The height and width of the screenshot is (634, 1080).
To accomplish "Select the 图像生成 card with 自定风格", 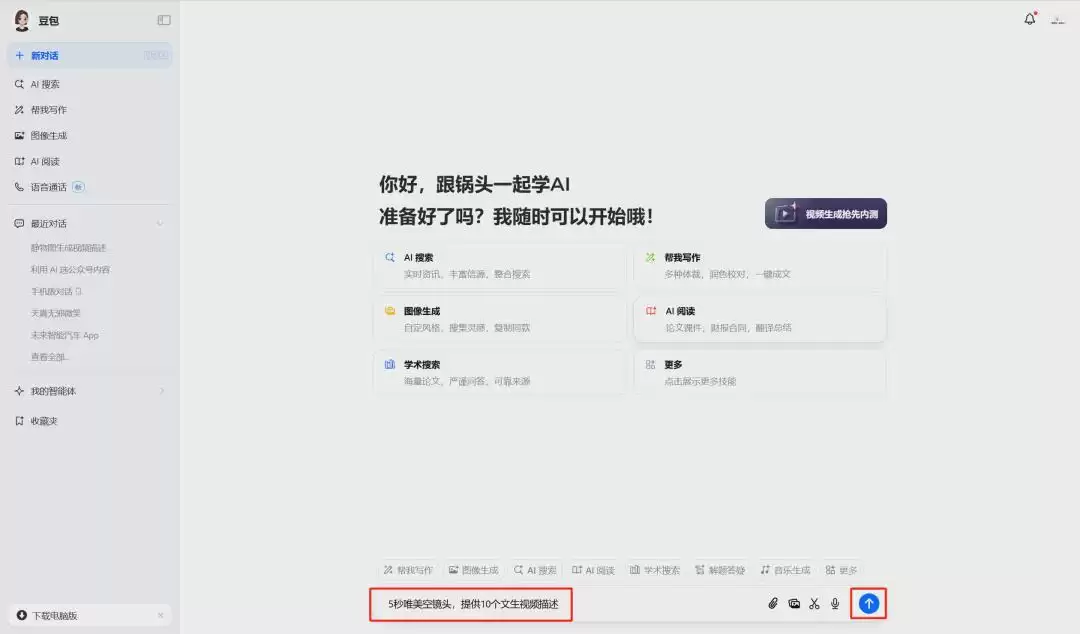I will pos(500,319).
